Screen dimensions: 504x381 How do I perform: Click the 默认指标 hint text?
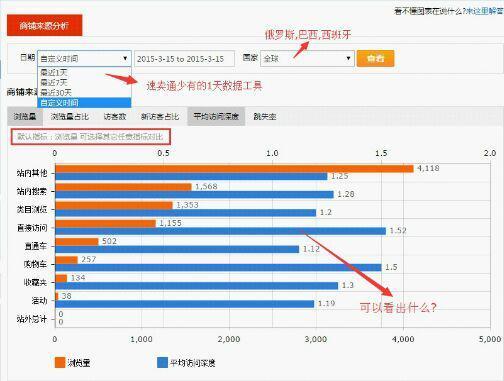pyautogui.click(x=90, y=137)
